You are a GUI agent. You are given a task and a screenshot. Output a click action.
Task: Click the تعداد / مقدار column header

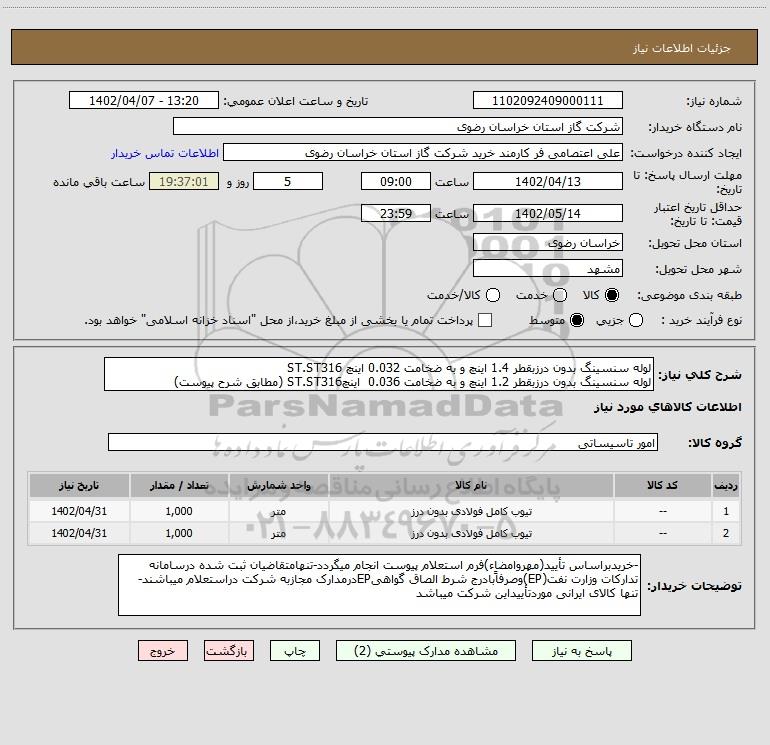click(x=179, y=485)
